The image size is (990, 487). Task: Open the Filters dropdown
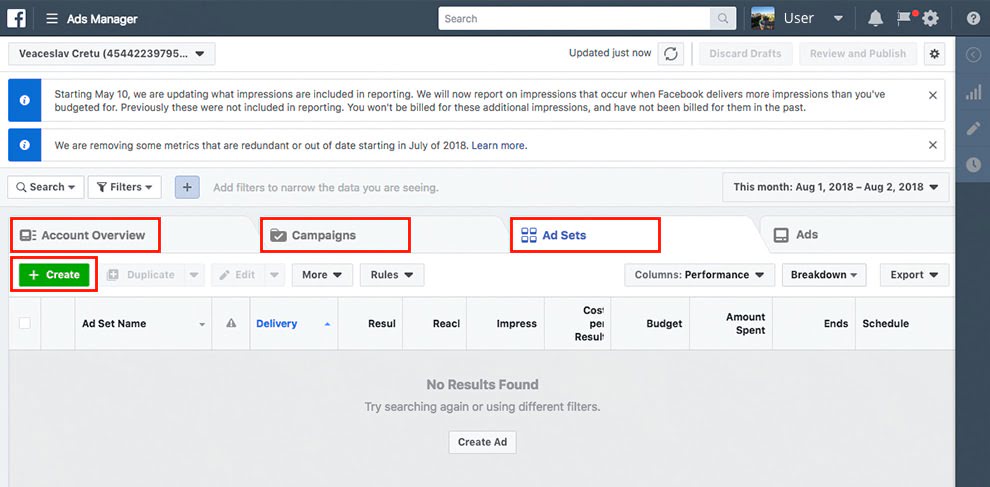[x=125, y=187]
